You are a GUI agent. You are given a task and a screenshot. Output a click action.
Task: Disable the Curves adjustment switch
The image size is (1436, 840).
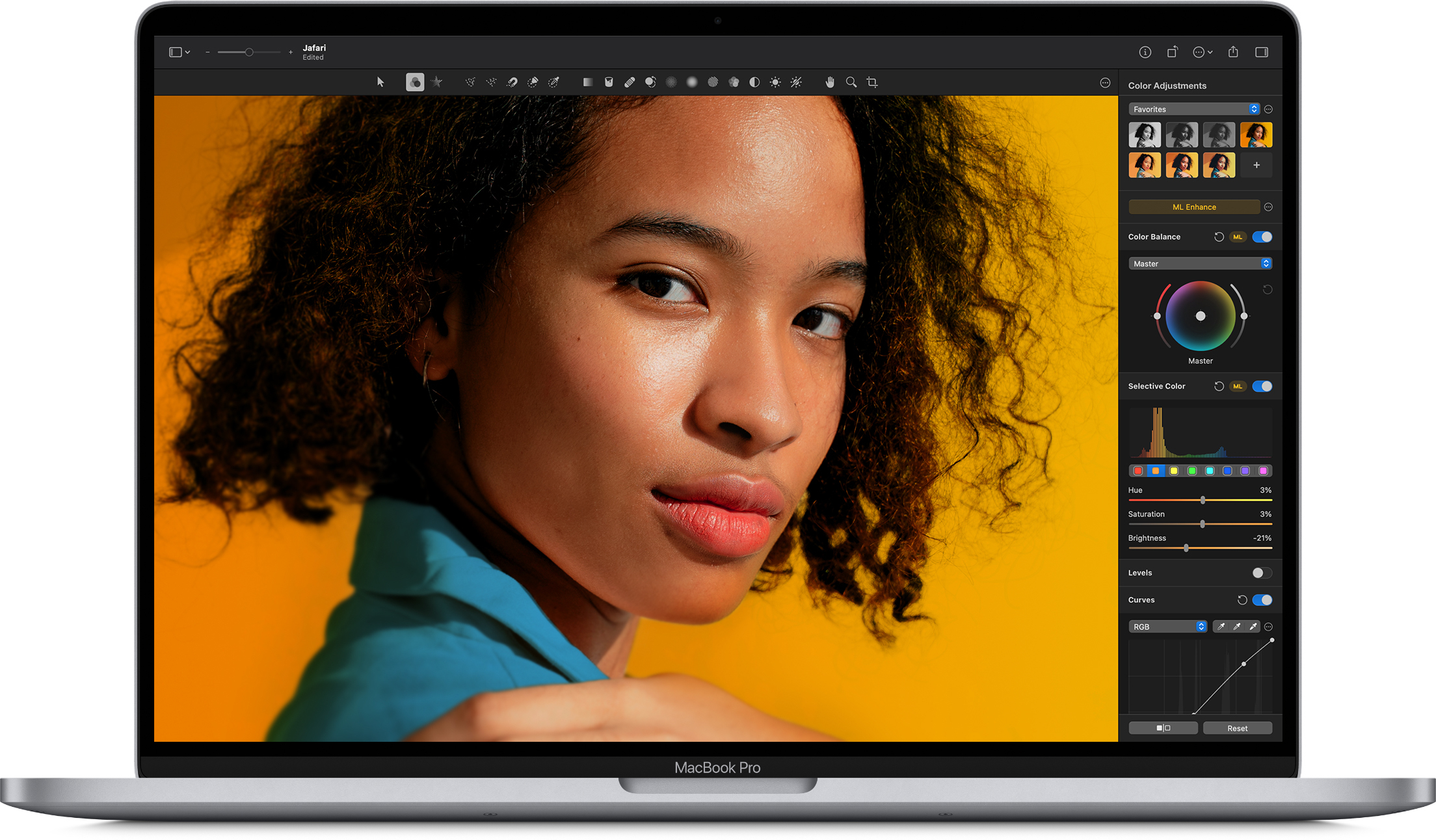click(x=1262, y=600)
